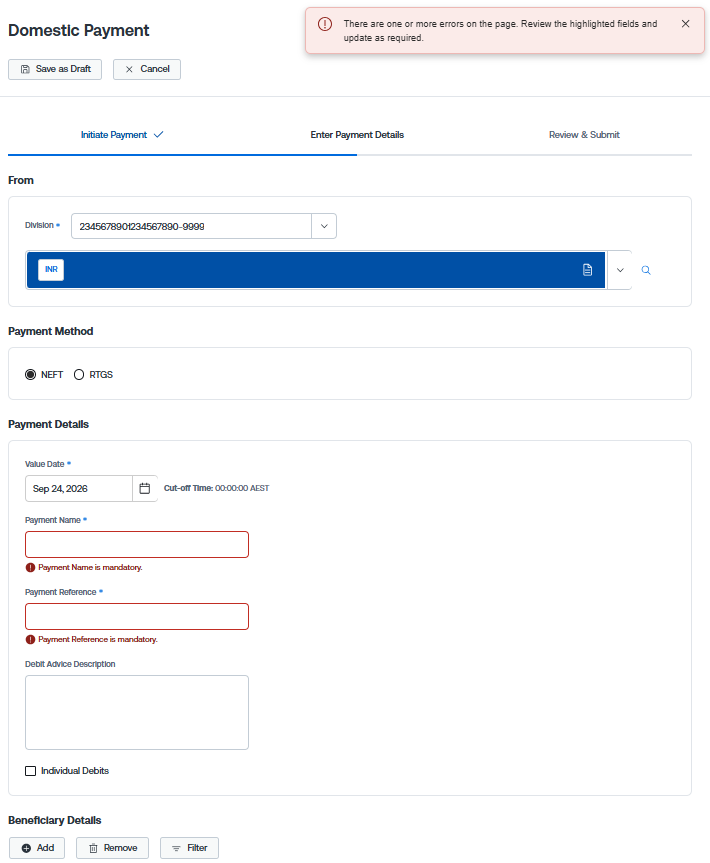
Task: Select the RTGS payment method
Action: (x=79, y=375)
